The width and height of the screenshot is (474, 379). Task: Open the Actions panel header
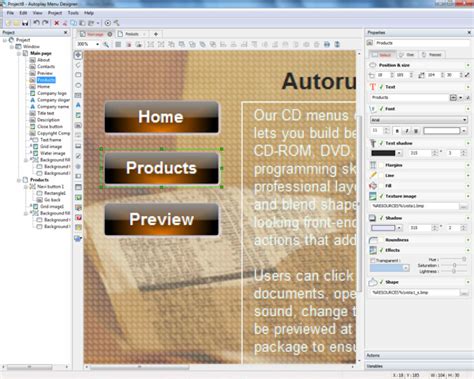(x=419, y=355)
